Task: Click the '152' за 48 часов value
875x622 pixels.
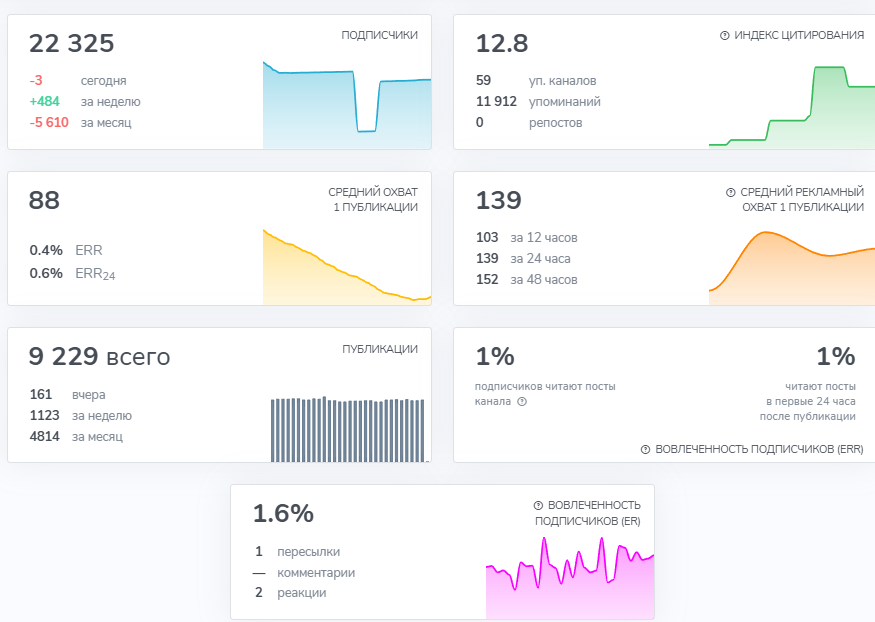Action: point(487,279)
